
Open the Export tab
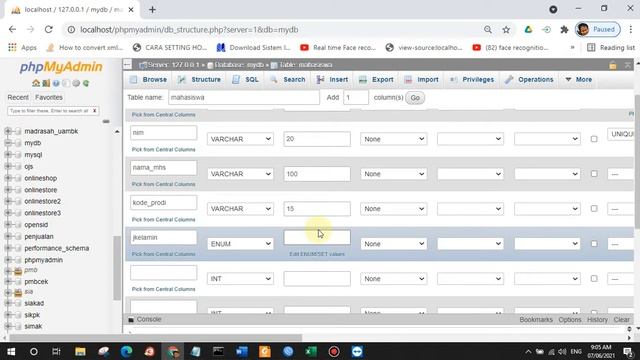376,79
